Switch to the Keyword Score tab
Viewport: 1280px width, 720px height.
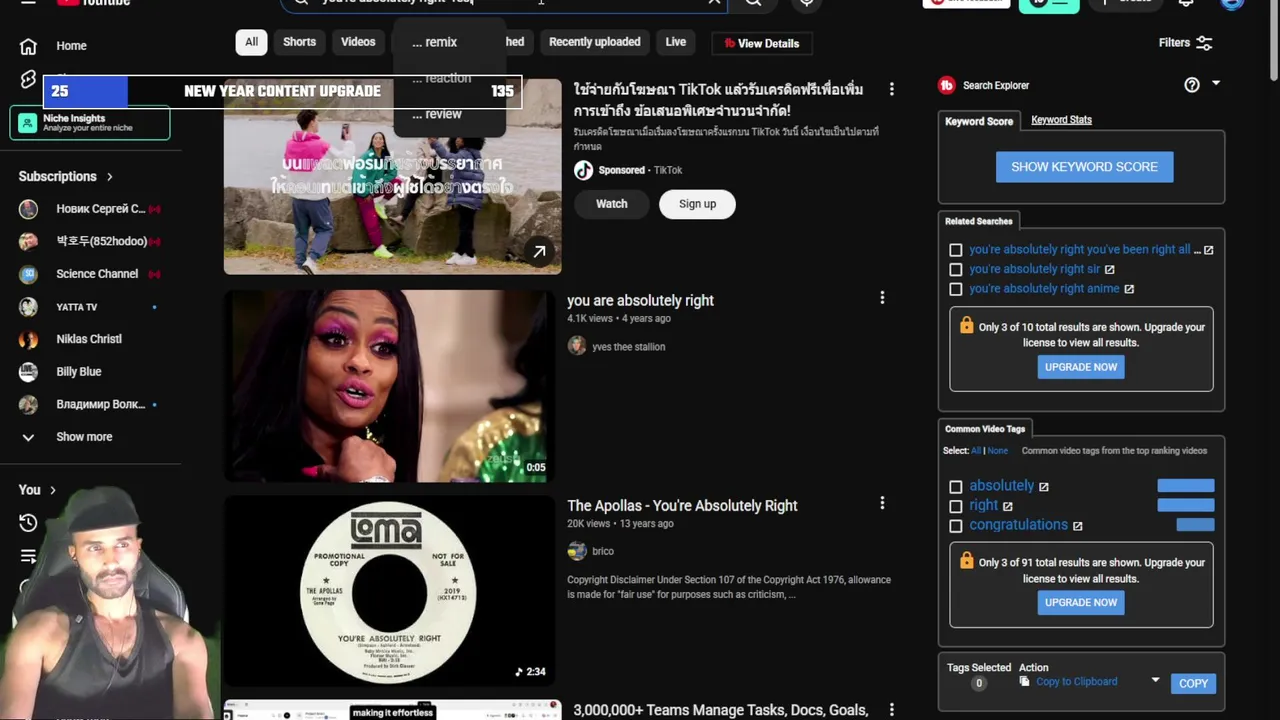pos(979,121)
